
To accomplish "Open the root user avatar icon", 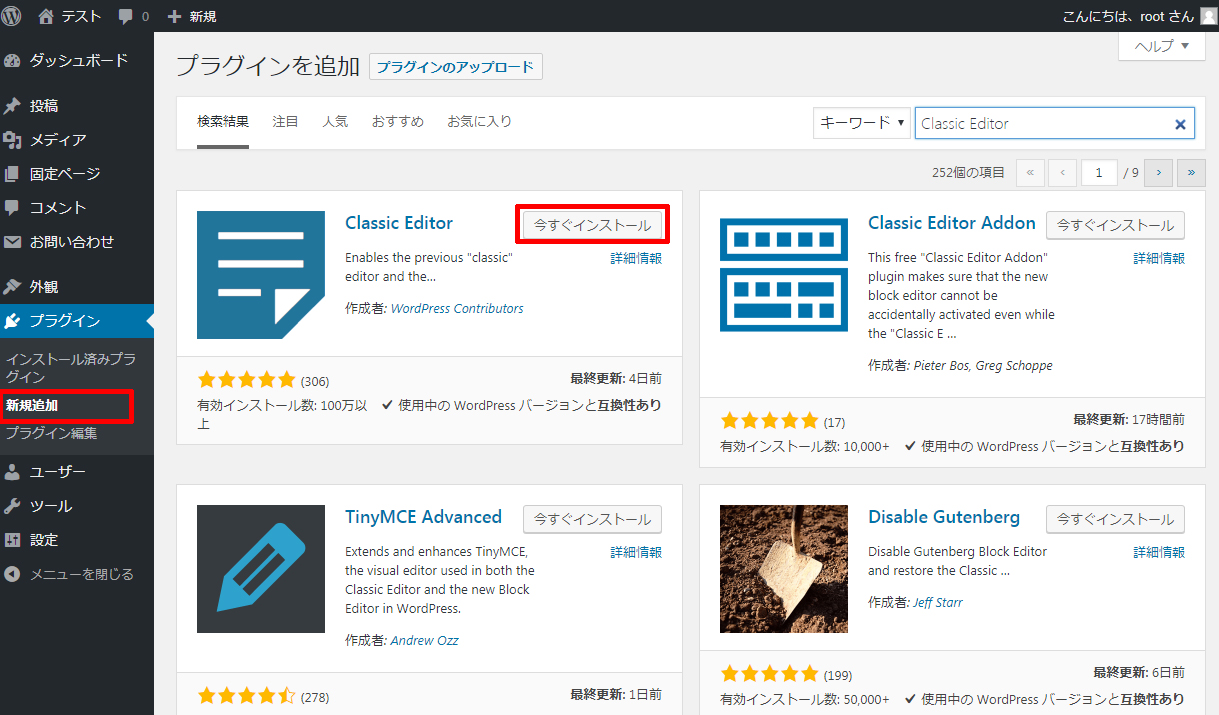I will (1208, 16).
